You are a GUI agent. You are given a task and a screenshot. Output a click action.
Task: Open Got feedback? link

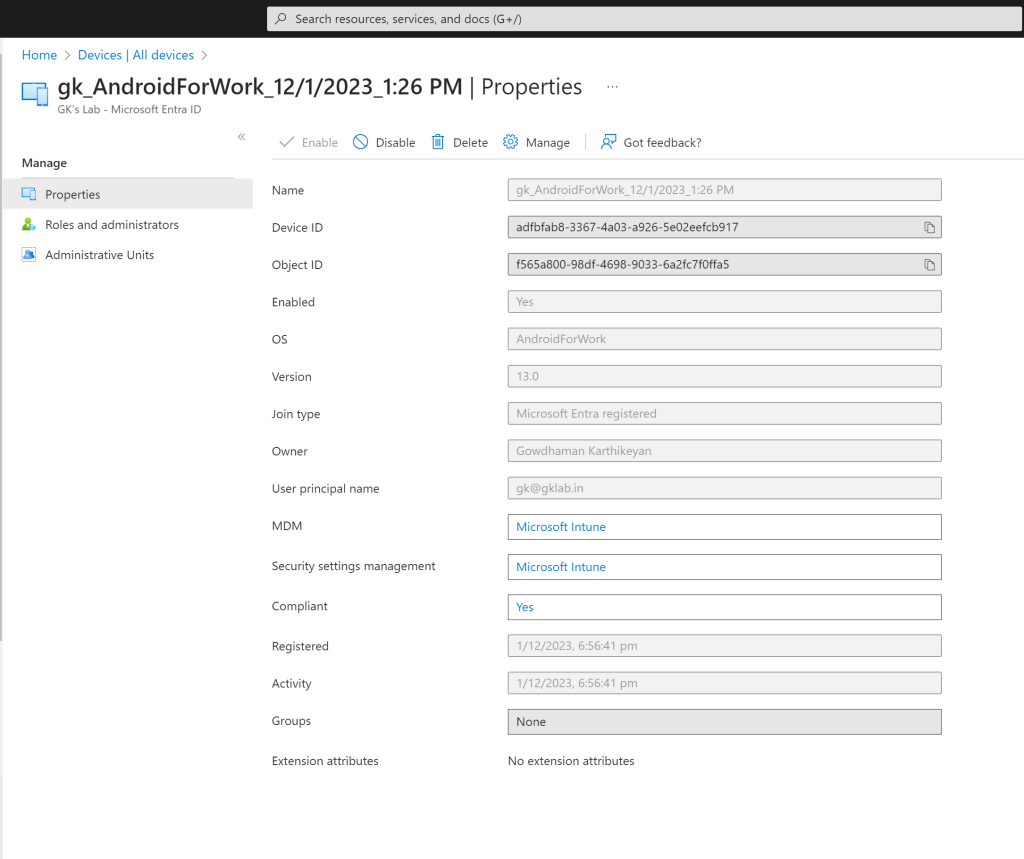[x=662, y=142]
